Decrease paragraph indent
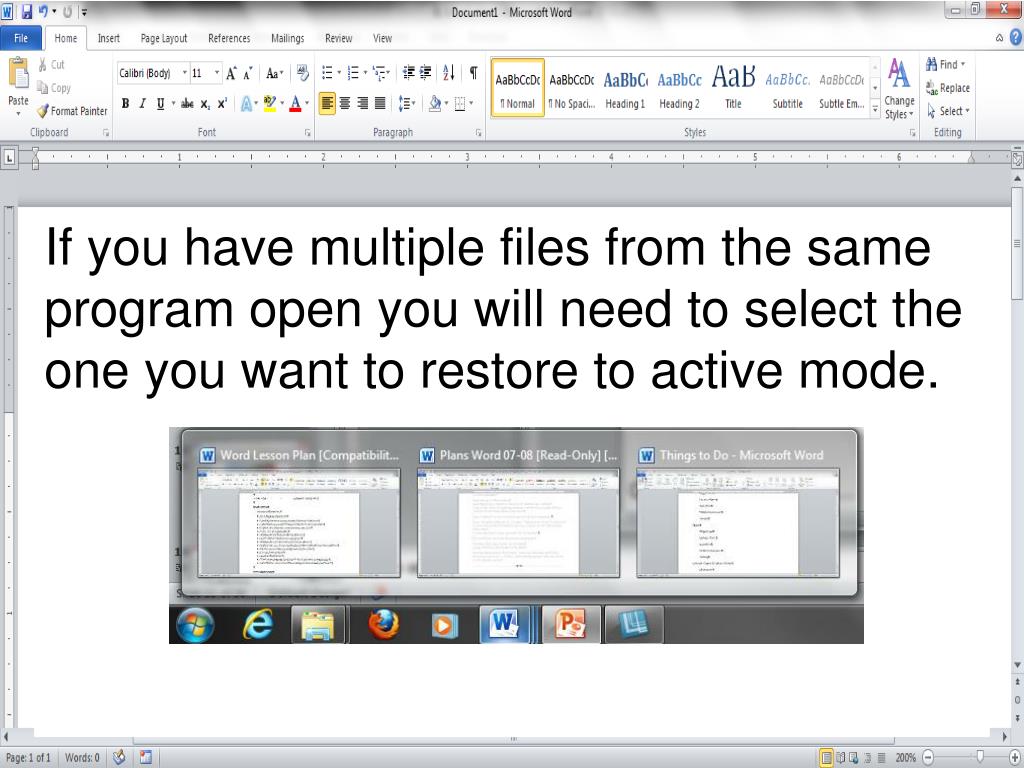This screenshot has height=768, width=1024. point(409,72)
